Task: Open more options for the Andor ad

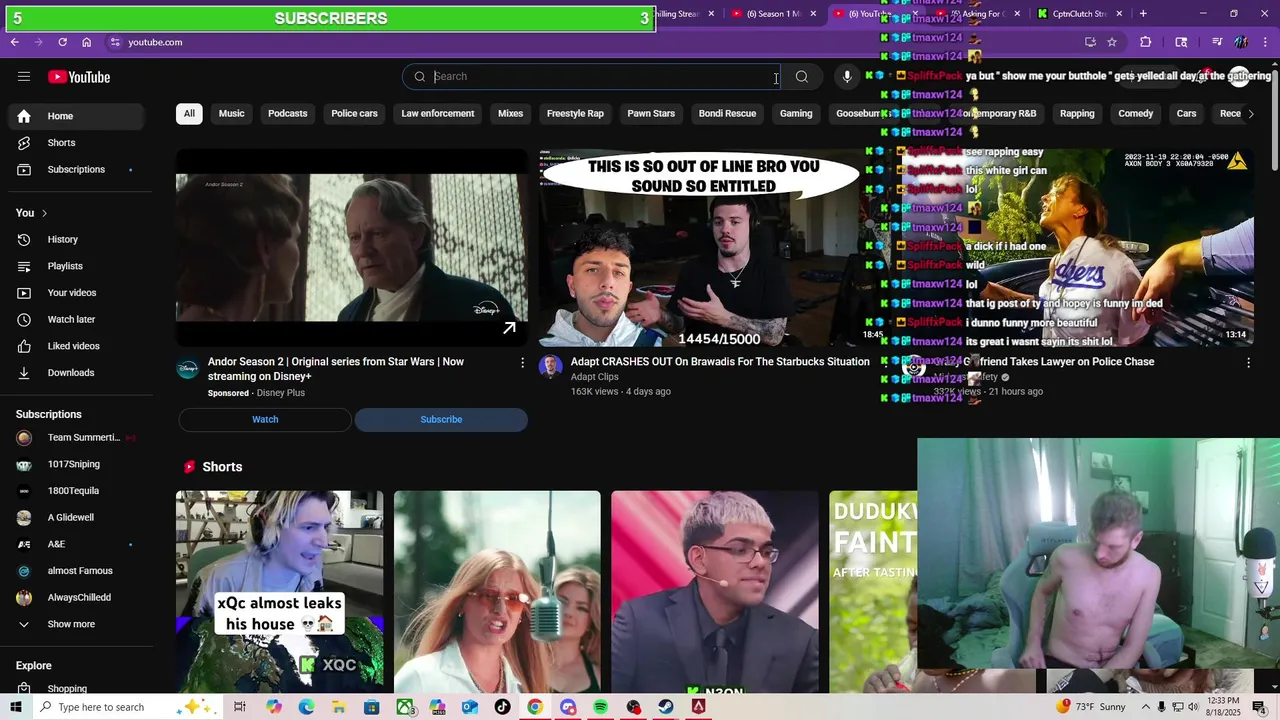Action: [522, 363]
